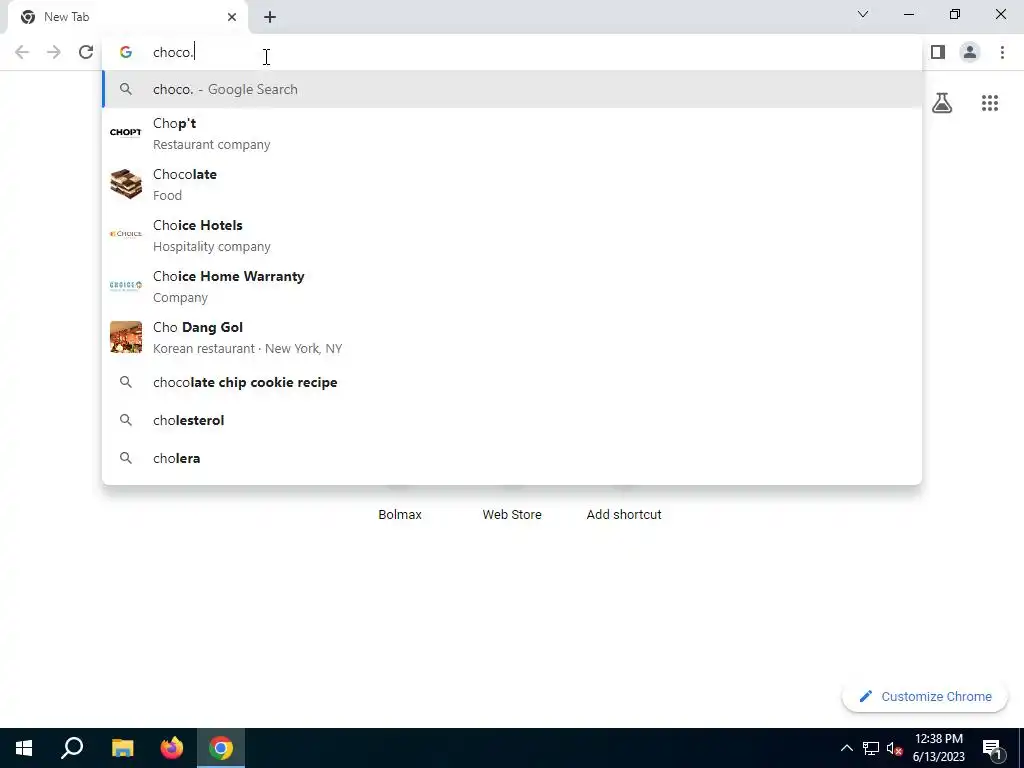Click the browser forward arrow

[x=54, y=52]
